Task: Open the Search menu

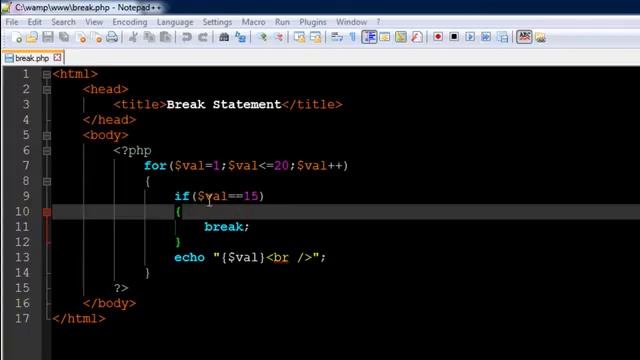Action: (63, 22)
